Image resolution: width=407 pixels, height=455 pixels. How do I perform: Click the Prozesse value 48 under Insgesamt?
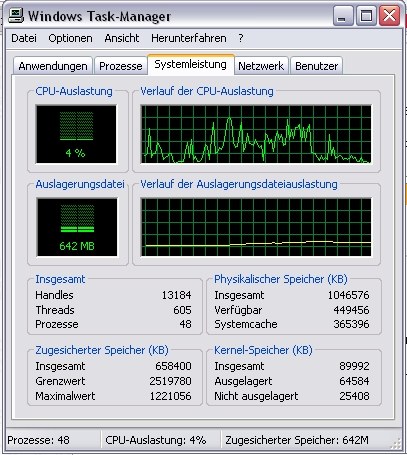[x=185, y=324]
